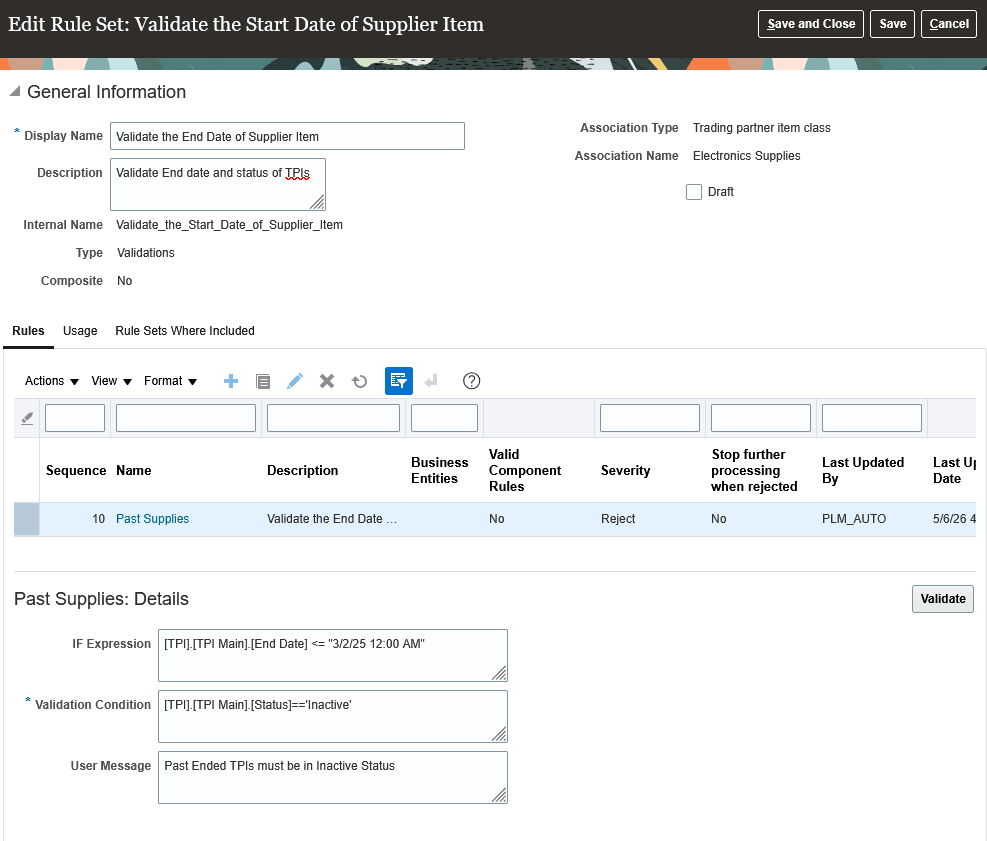Click the Display Name input field
This screenshot has width=987, height=841.
click(287, 136)
